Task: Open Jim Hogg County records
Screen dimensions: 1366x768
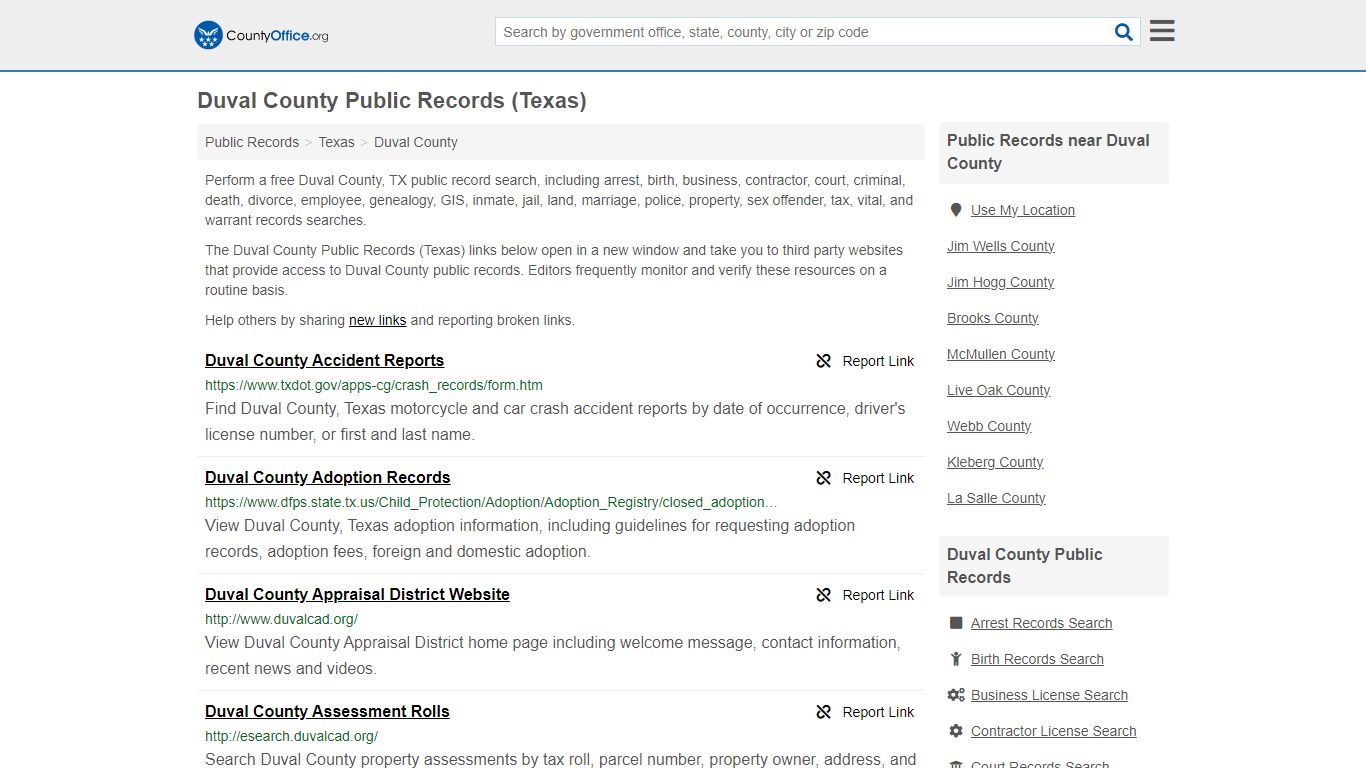Action: [x=1000, y=282]
